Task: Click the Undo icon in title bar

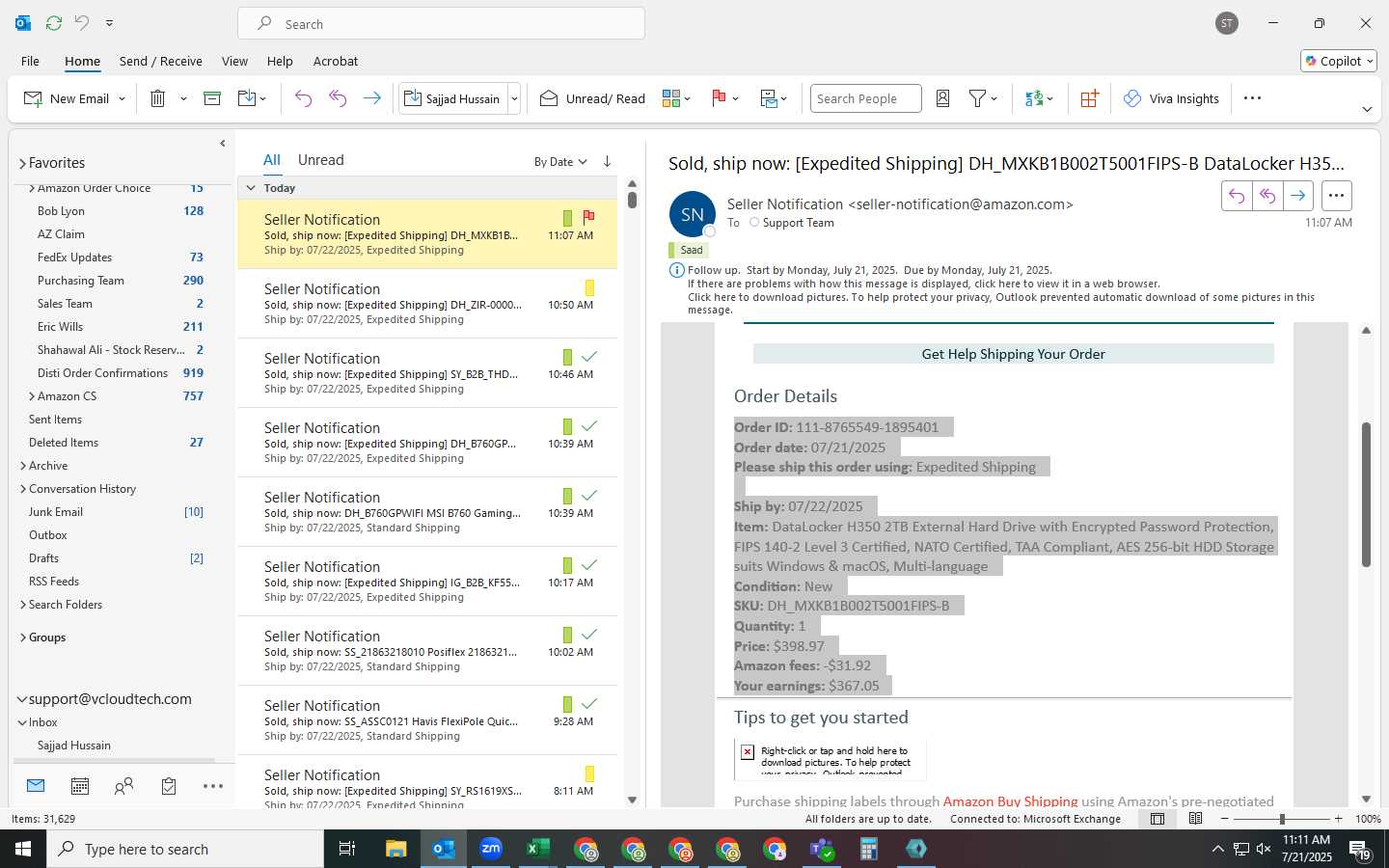Action: [82, 22]
